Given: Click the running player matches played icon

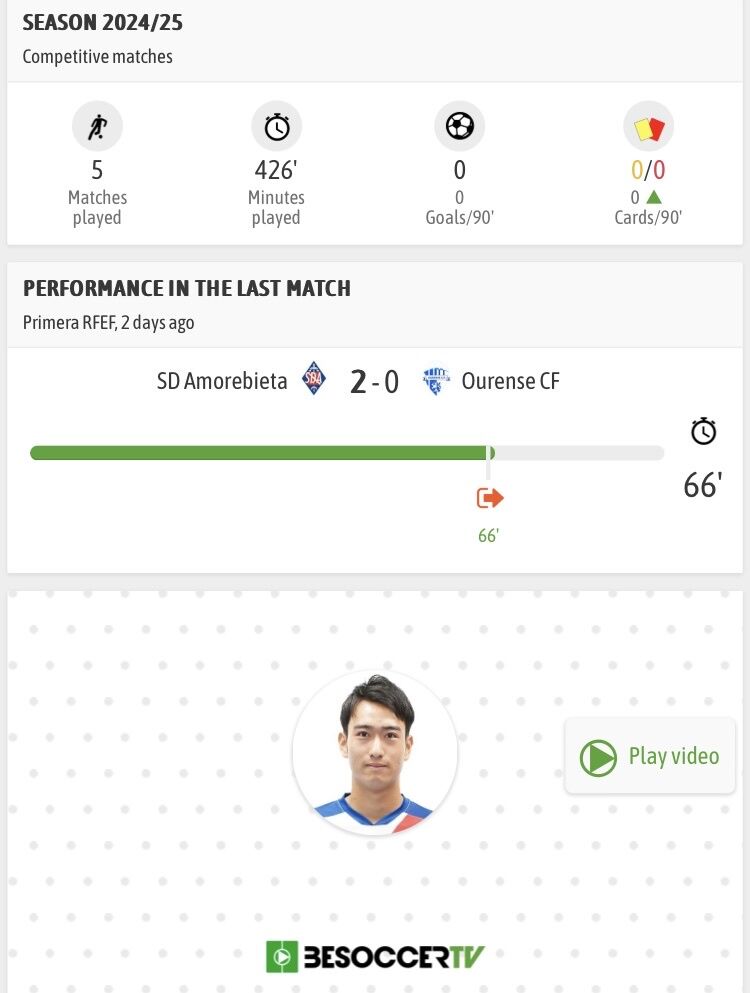Looking at the screenshot, I should tap(97, 126).
